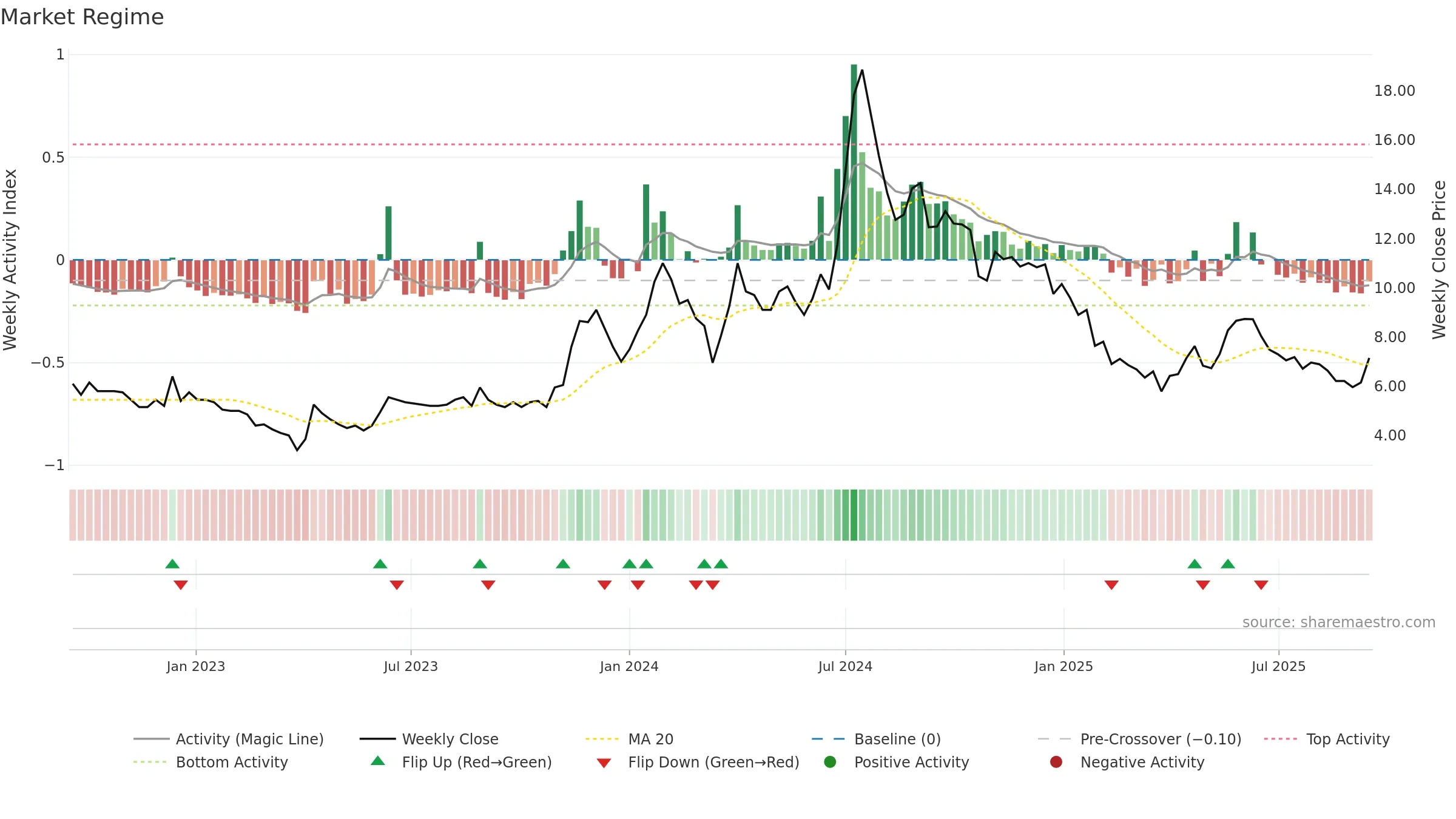Click the Flip Down marker just after Jan 2025
1456x819 pixels.
pos(1111,585)
